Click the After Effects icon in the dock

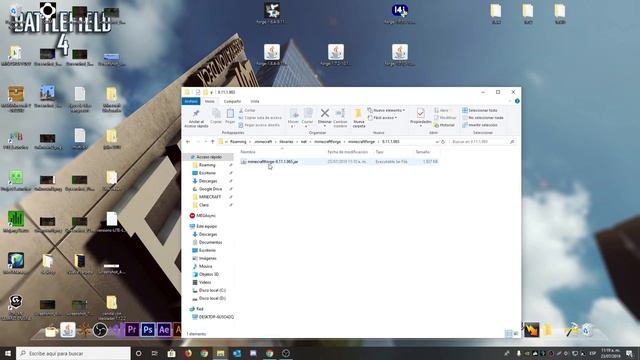point(164,329)
